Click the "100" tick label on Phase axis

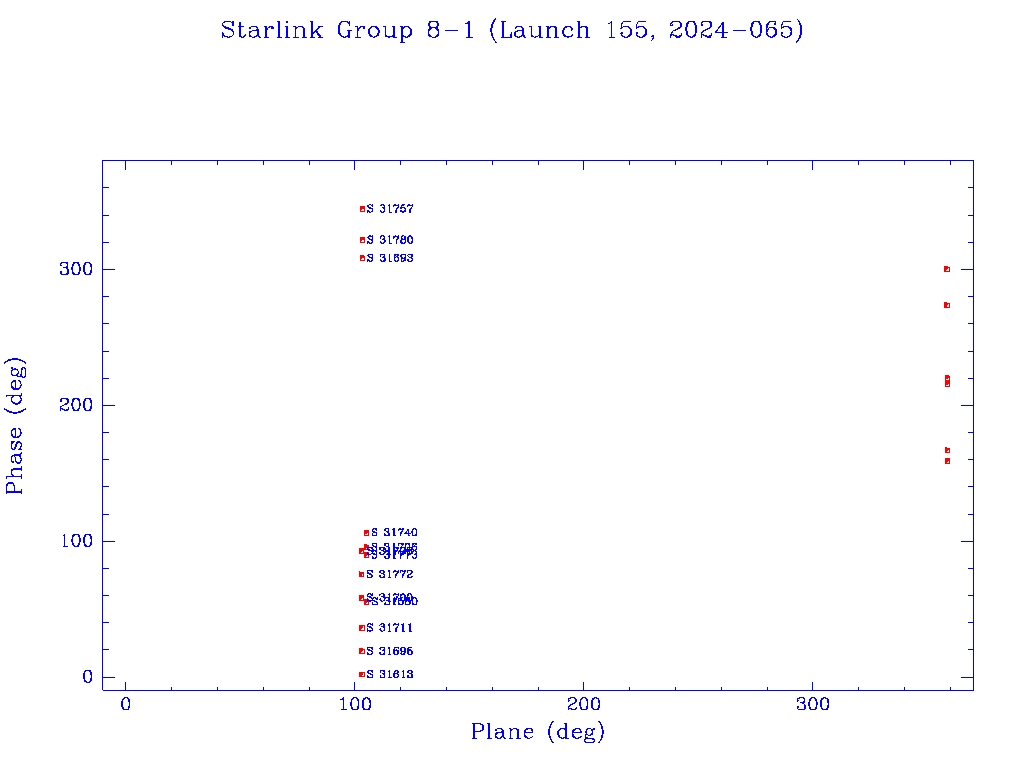[x=76, y=541]
